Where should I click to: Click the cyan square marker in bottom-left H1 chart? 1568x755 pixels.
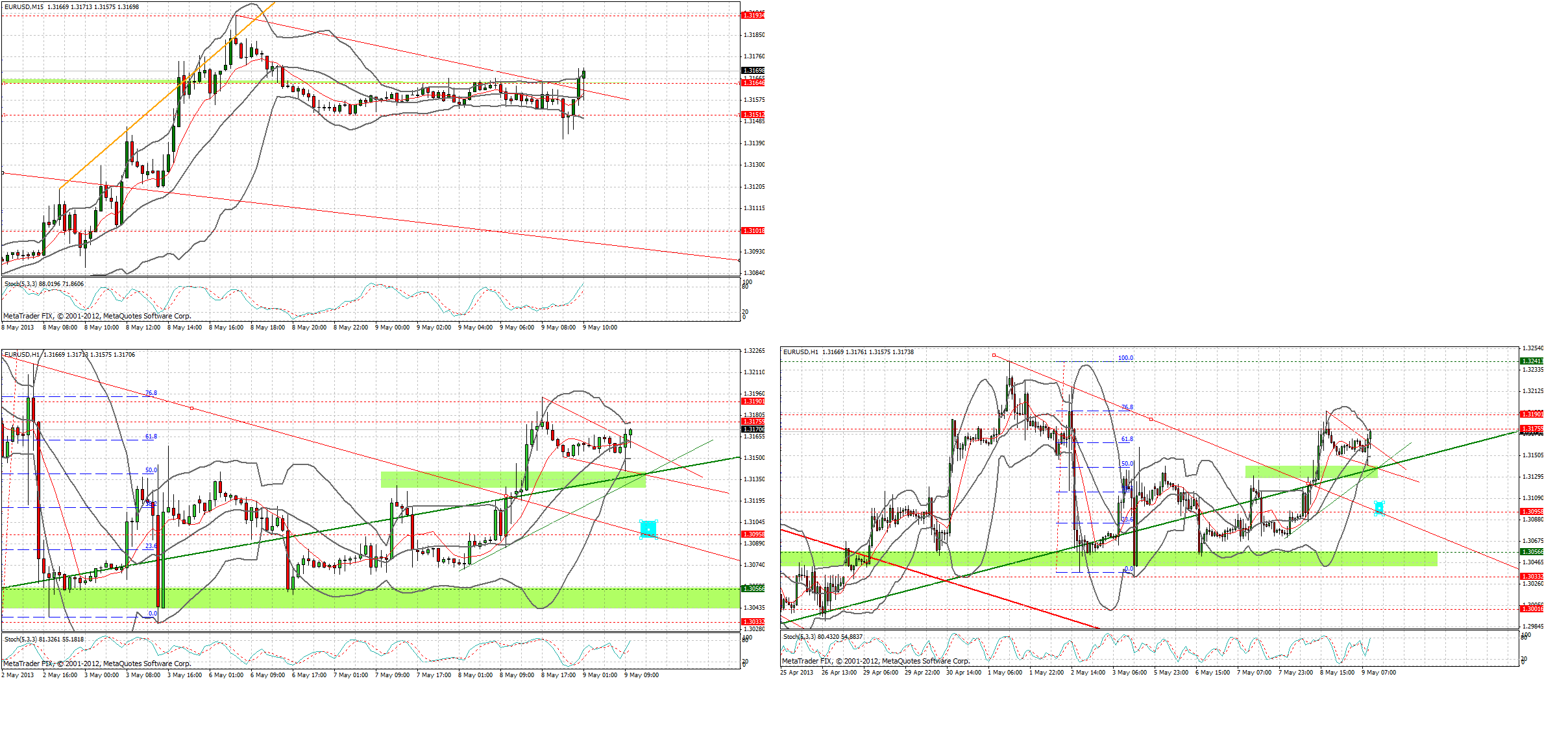tap(648, 529)
